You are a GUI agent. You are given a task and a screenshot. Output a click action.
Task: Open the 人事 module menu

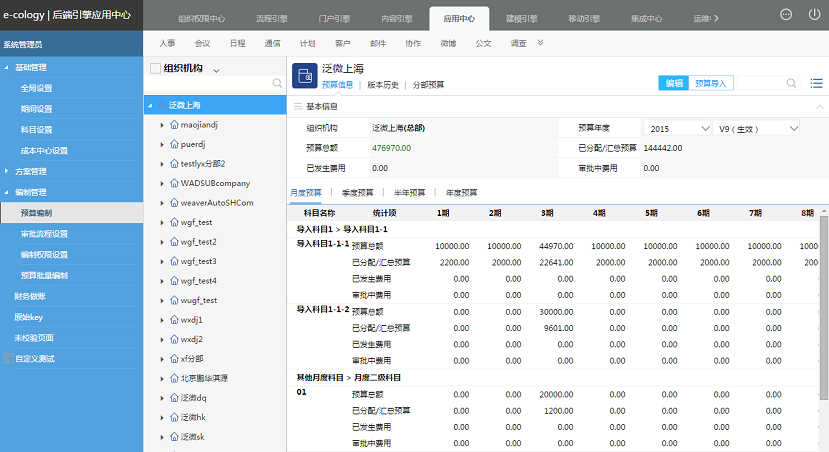[167, 43]
